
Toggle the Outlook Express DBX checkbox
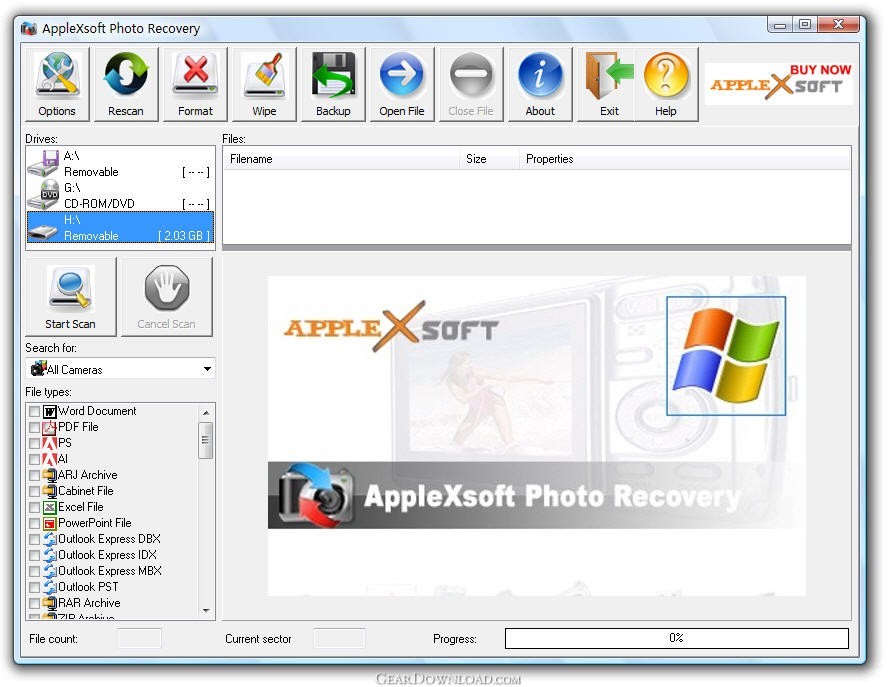point(34,540)
